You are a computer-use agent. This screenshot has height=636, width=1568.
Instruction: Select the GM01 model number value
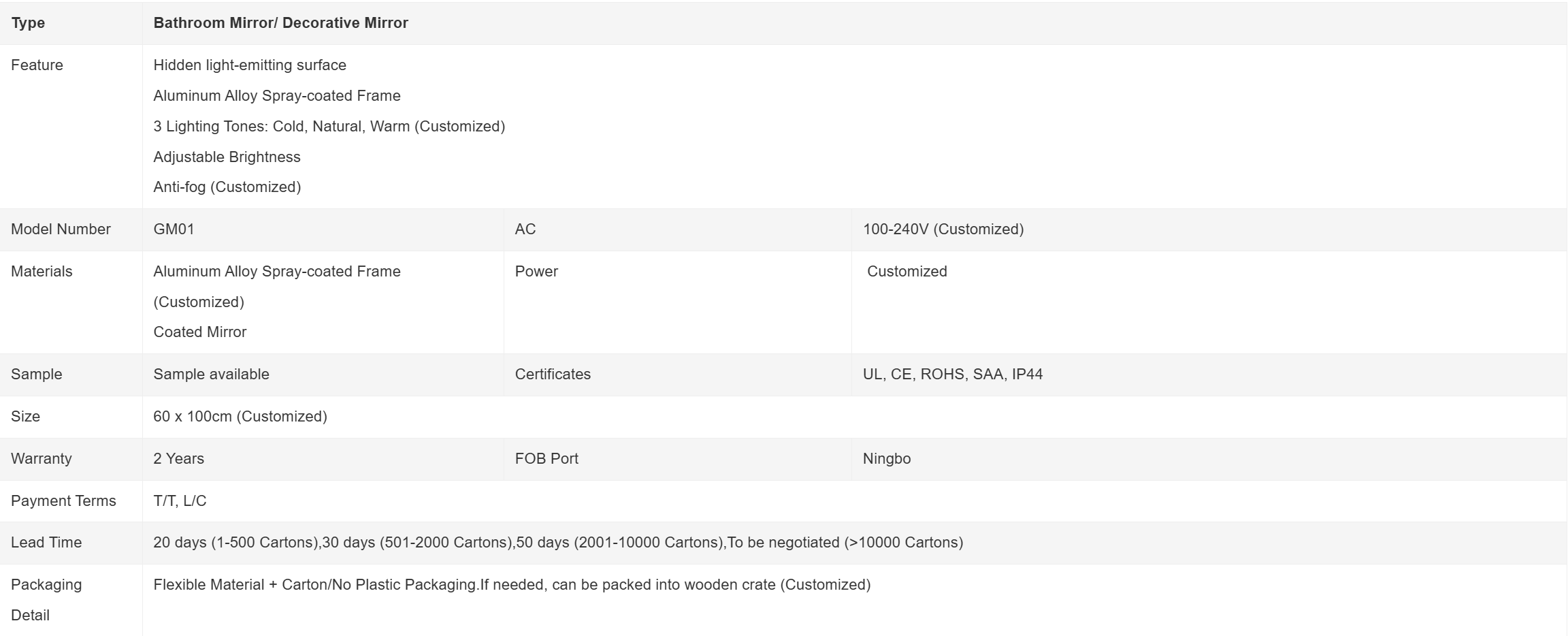(174, 229)
